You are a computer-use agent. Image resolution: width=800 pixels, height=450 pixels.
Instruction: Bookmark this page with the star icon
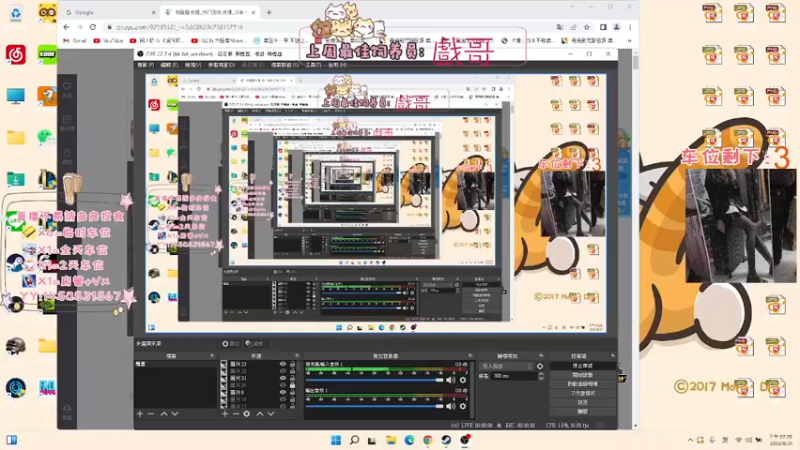(587, 27)
